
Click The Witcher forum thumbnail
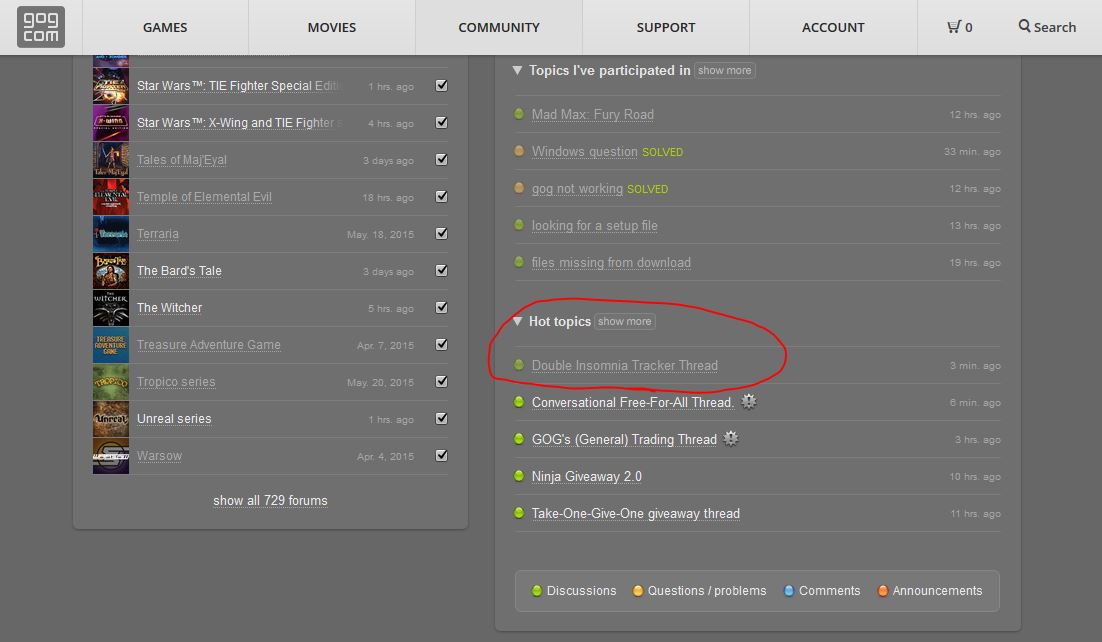(x=111, y=308)
